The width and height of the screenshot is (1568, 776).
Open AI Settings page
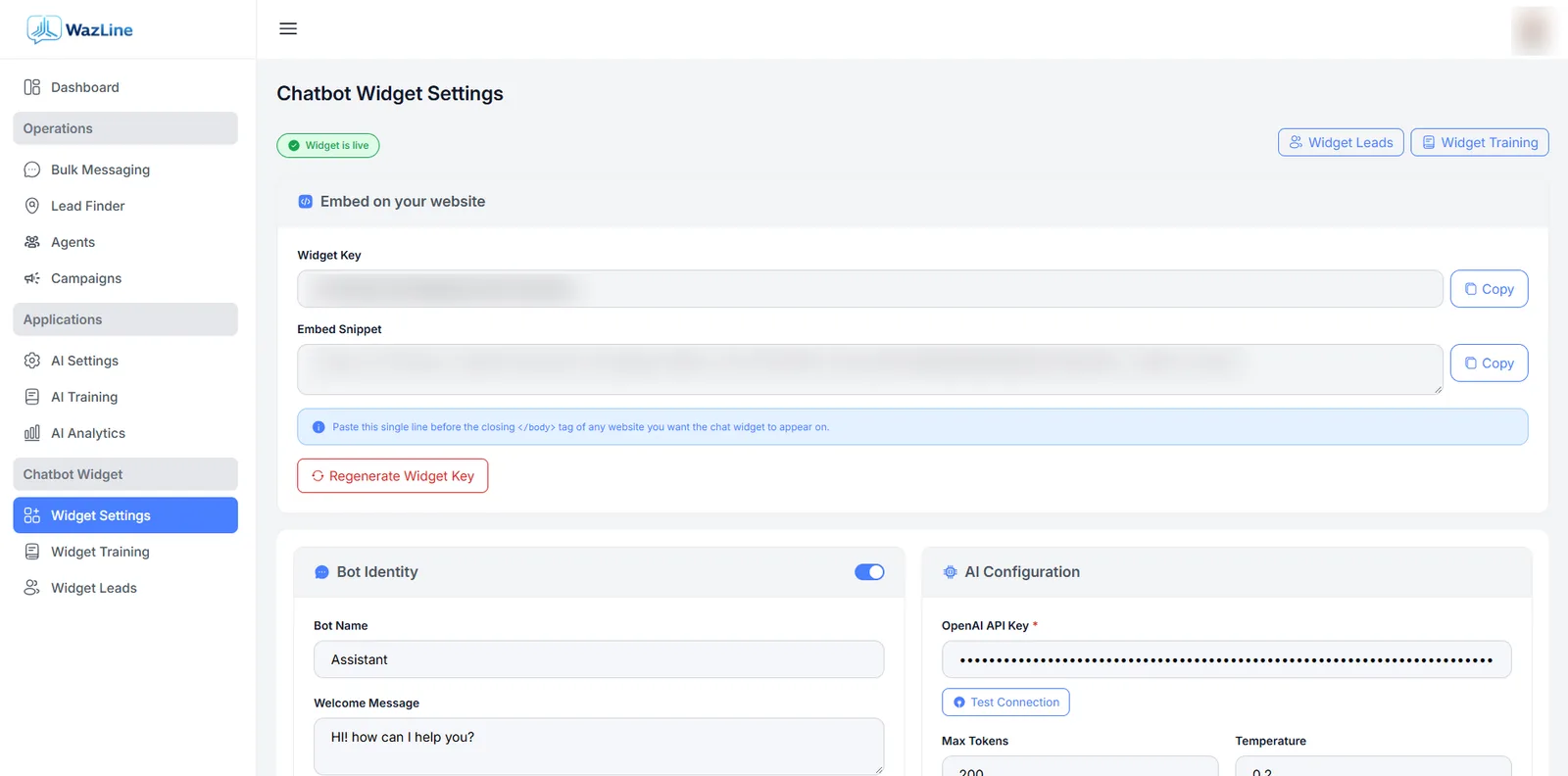click(x=125, y=361)
